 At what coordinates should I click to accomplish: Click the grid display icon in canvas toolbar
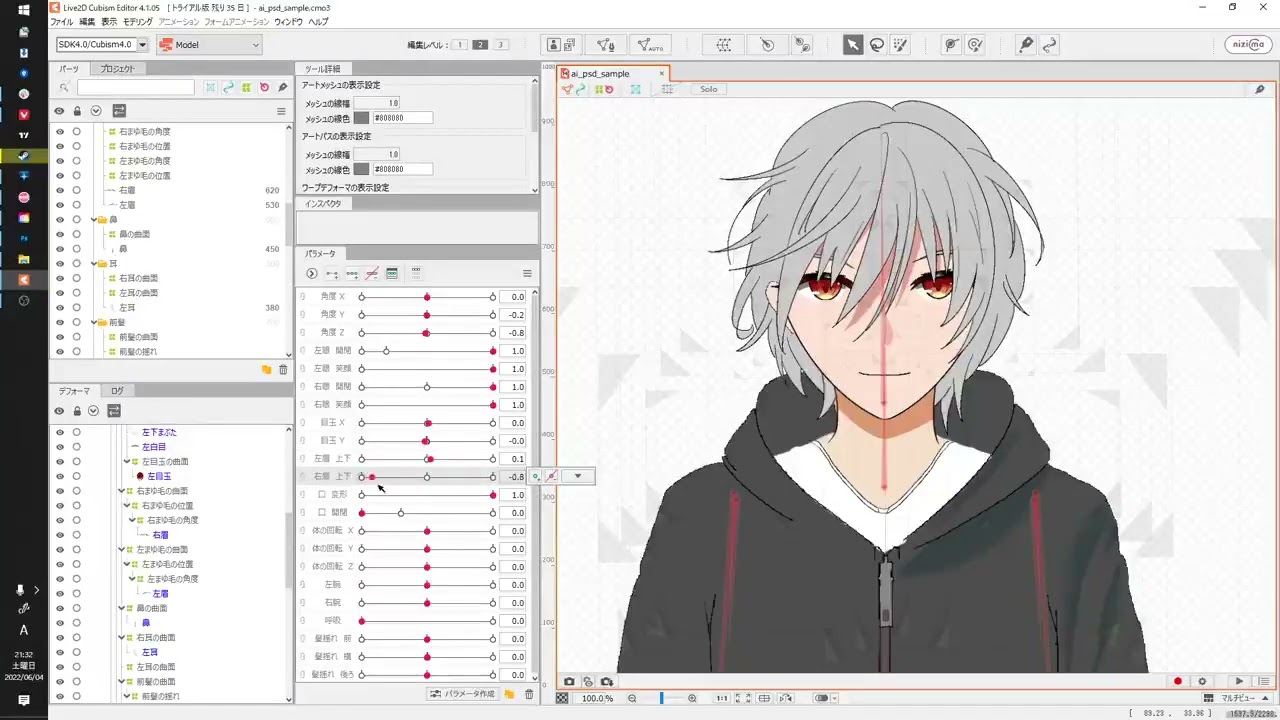pyautogui.click(x=667, y=89)
